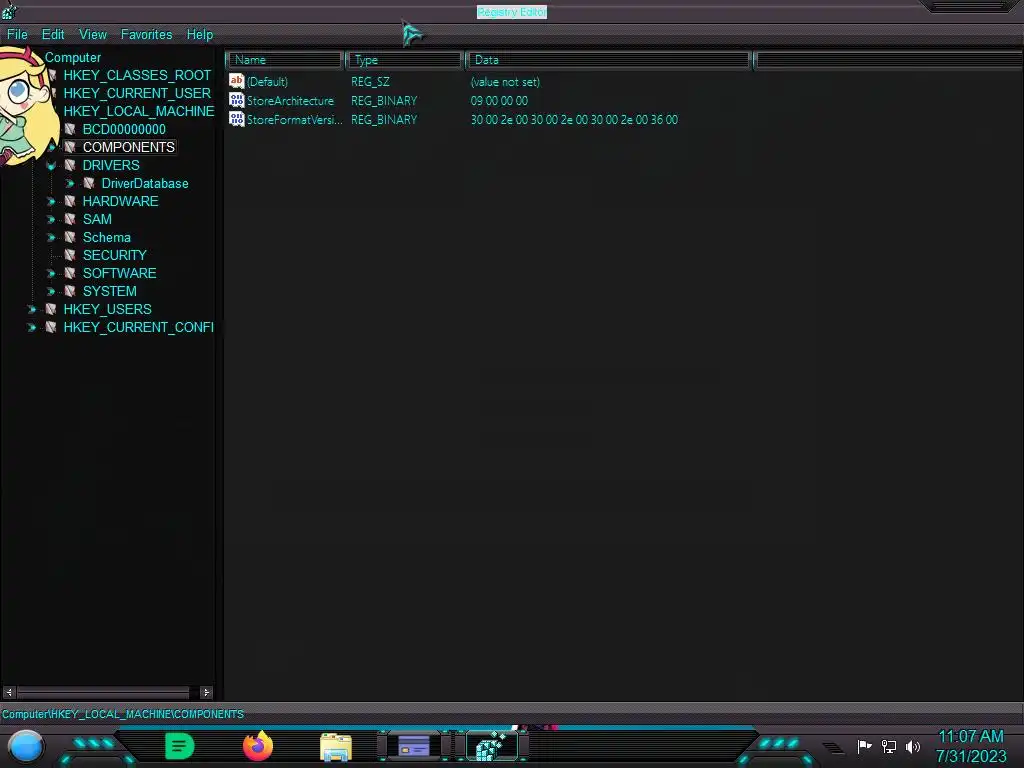The image size is (1024, 768).
Task: Open Action Center flag tray icon
Action: (865, 746)
